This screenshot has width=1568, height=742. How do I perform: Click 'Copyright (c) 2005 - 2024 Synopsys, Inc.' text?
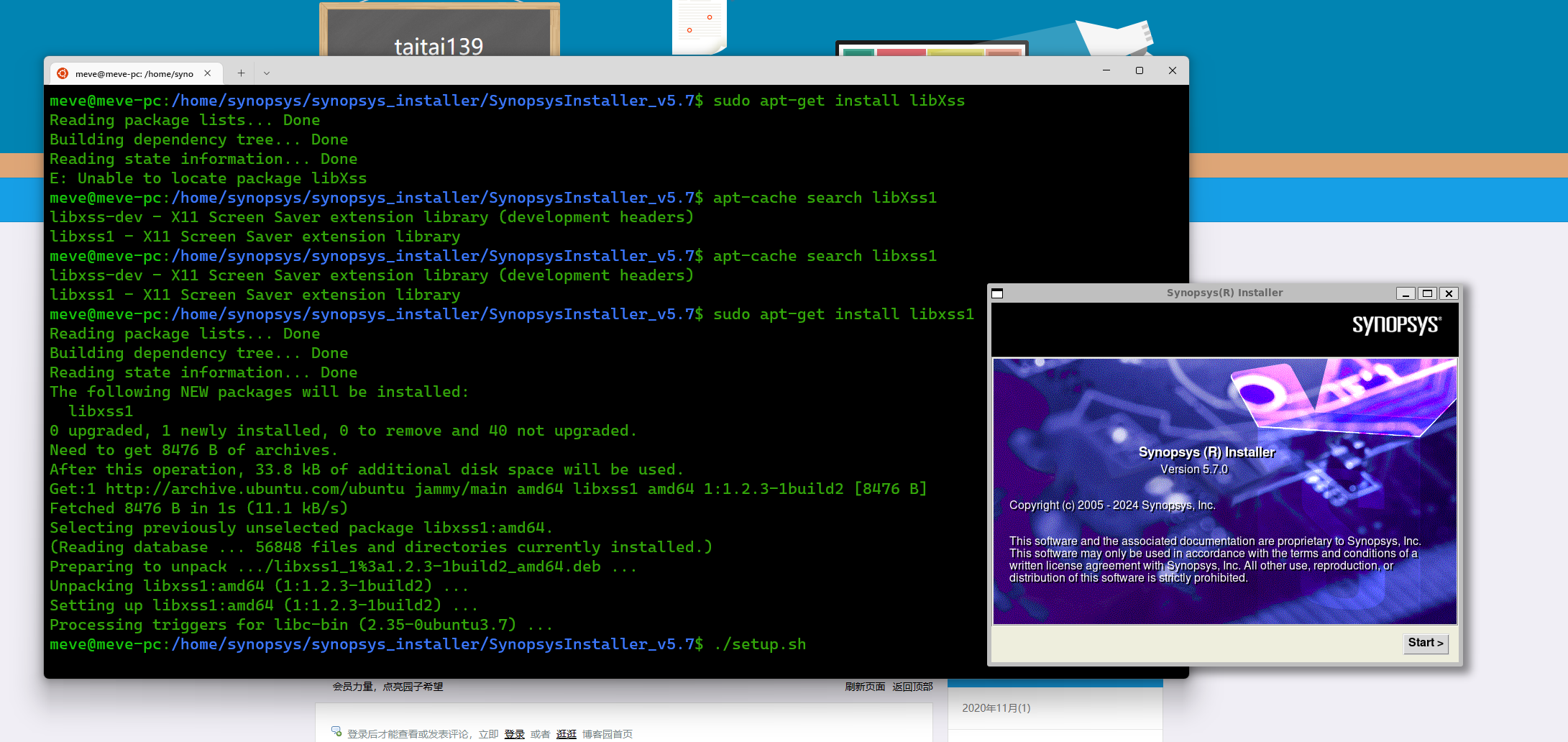pos(1112,505)
